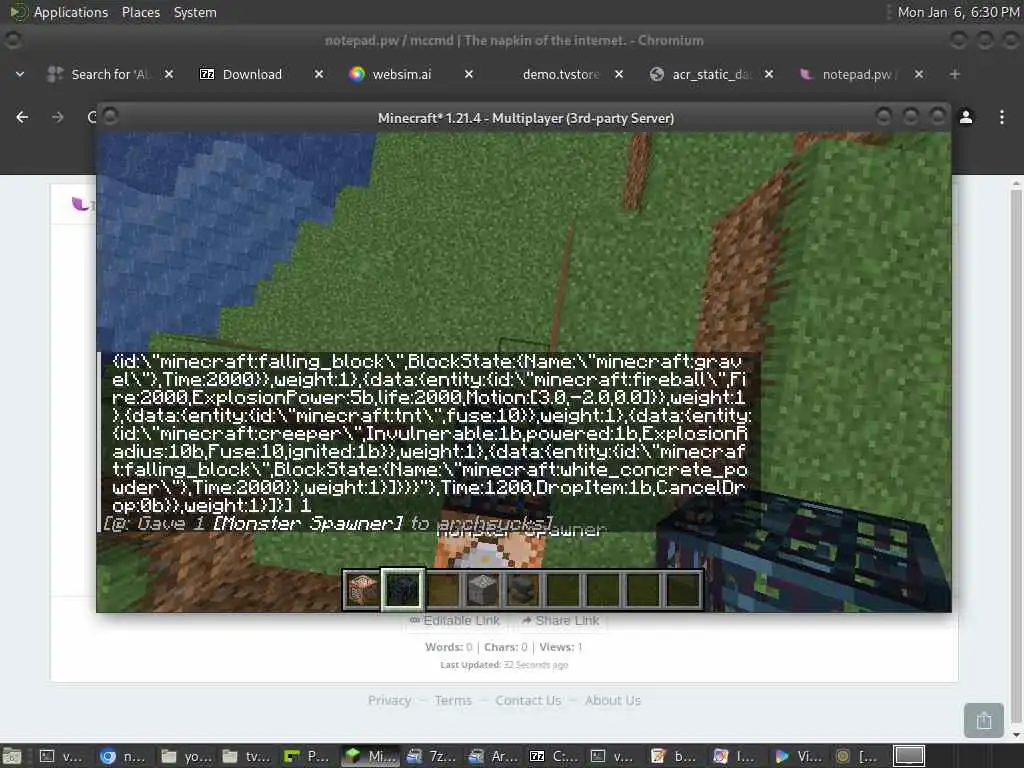Select the copper block hotbar slot
The width and height of the screenshot is (1024, 768).
[x=362, y=589]
